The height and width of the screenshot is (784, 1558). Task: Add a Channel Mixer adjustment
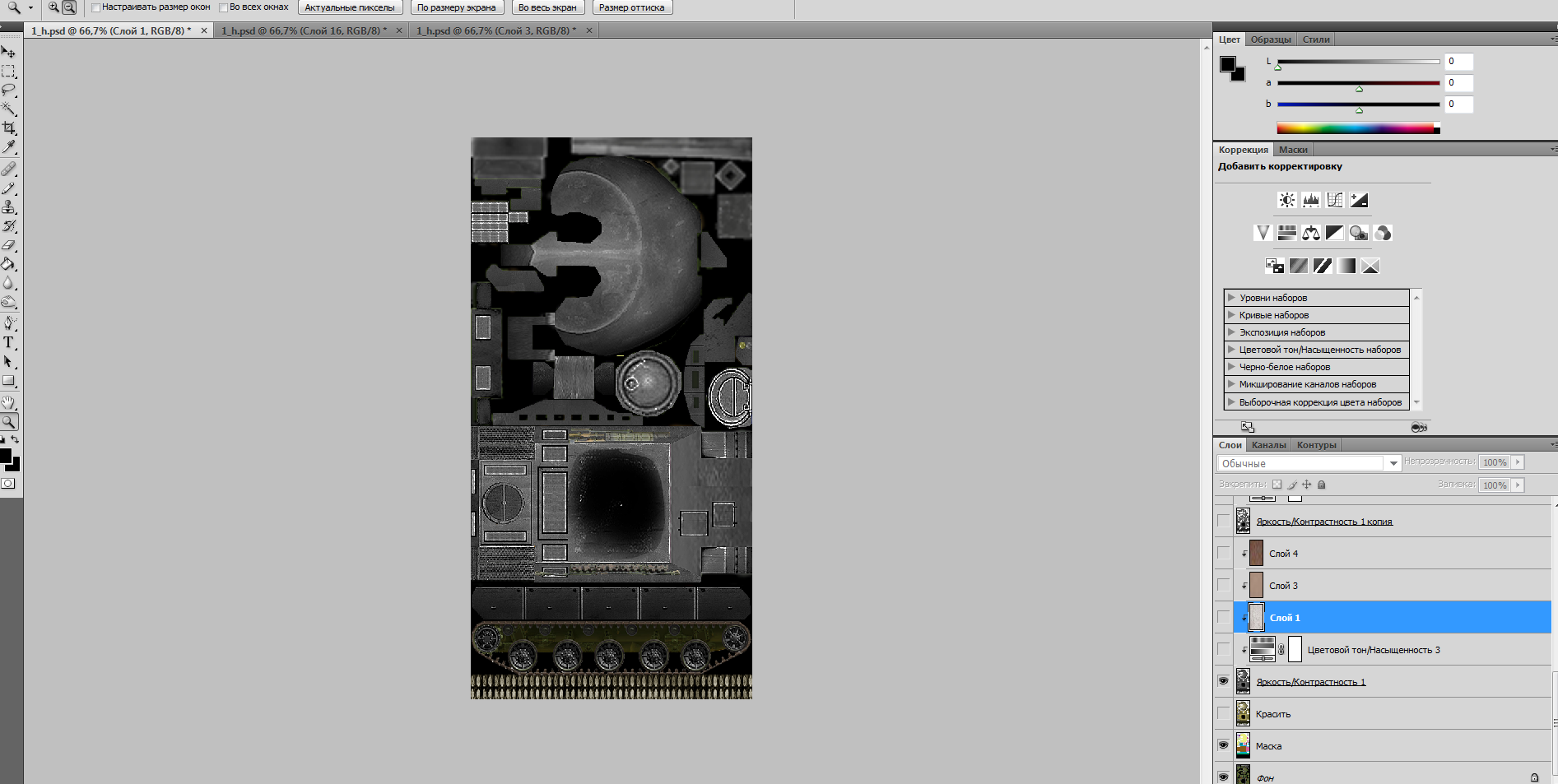1383,233
